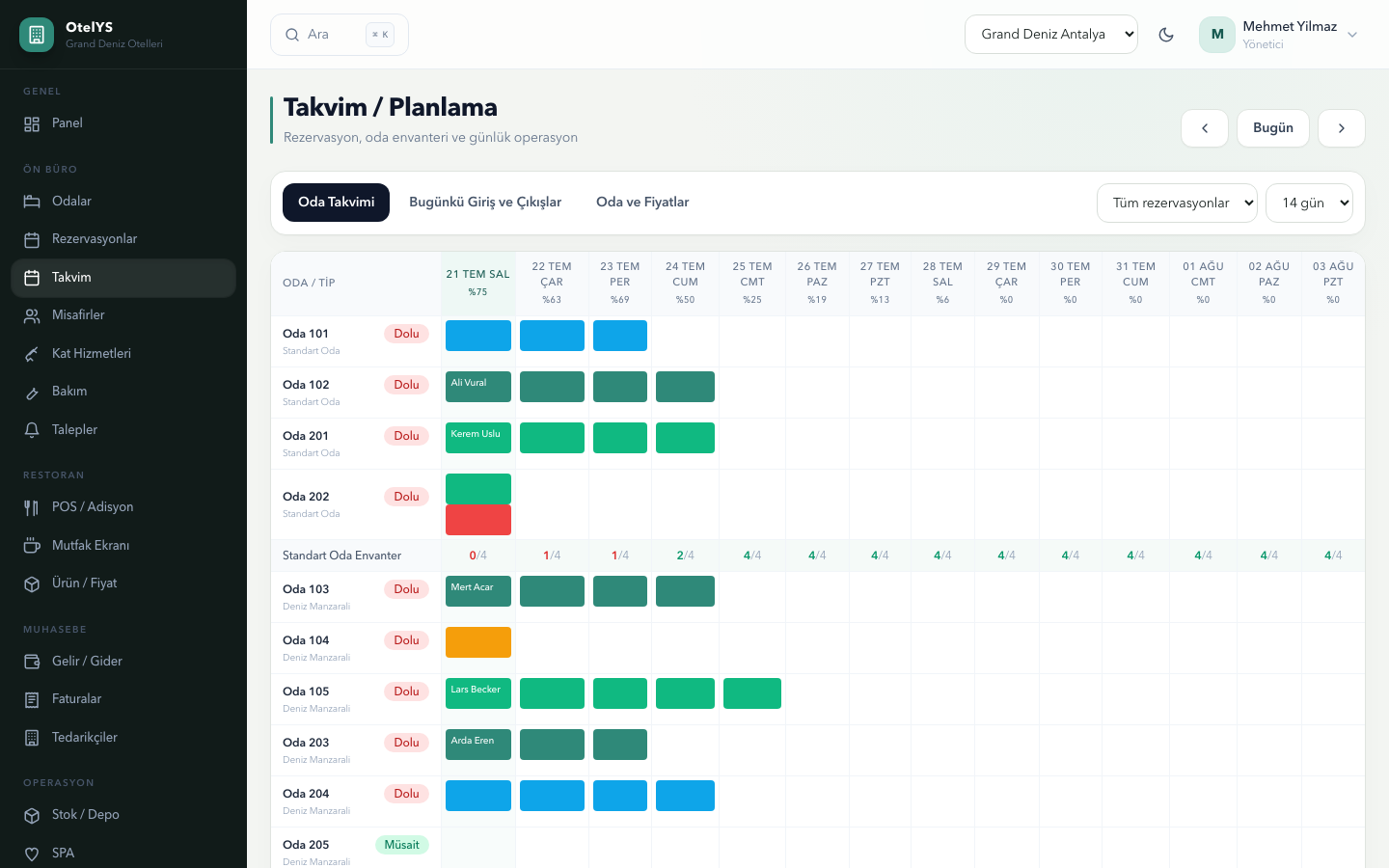Open Ürün / Fiyat box icon
Screen dimensions: 1389x868
pyautogui.click(x=32, y=583)
